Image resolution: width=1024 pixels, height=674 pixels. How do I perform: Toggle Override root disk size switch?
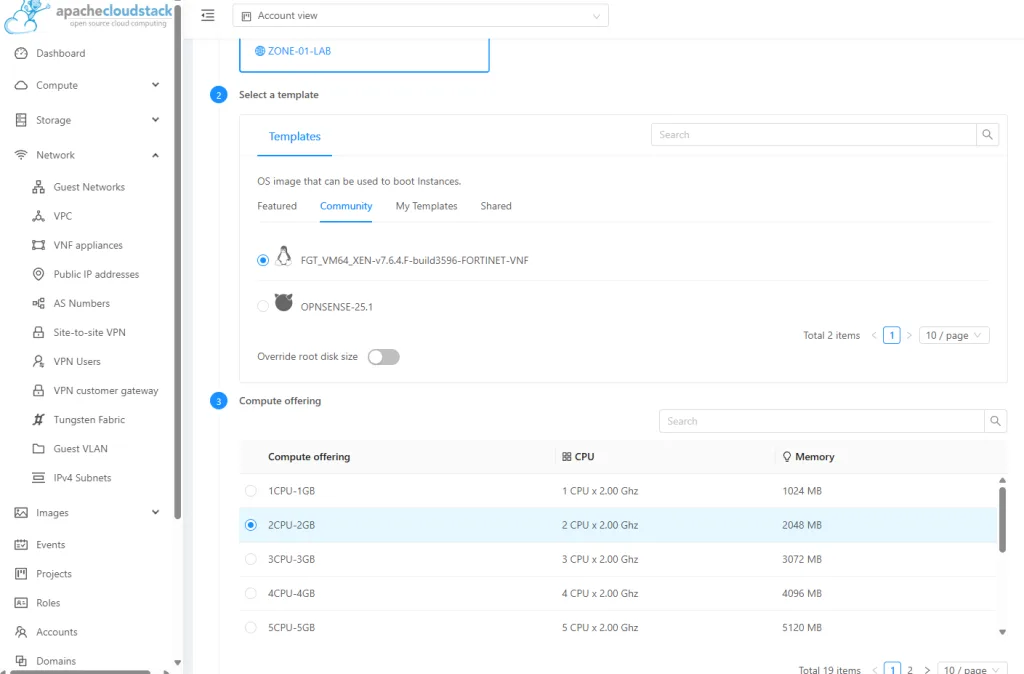[383, 357]
